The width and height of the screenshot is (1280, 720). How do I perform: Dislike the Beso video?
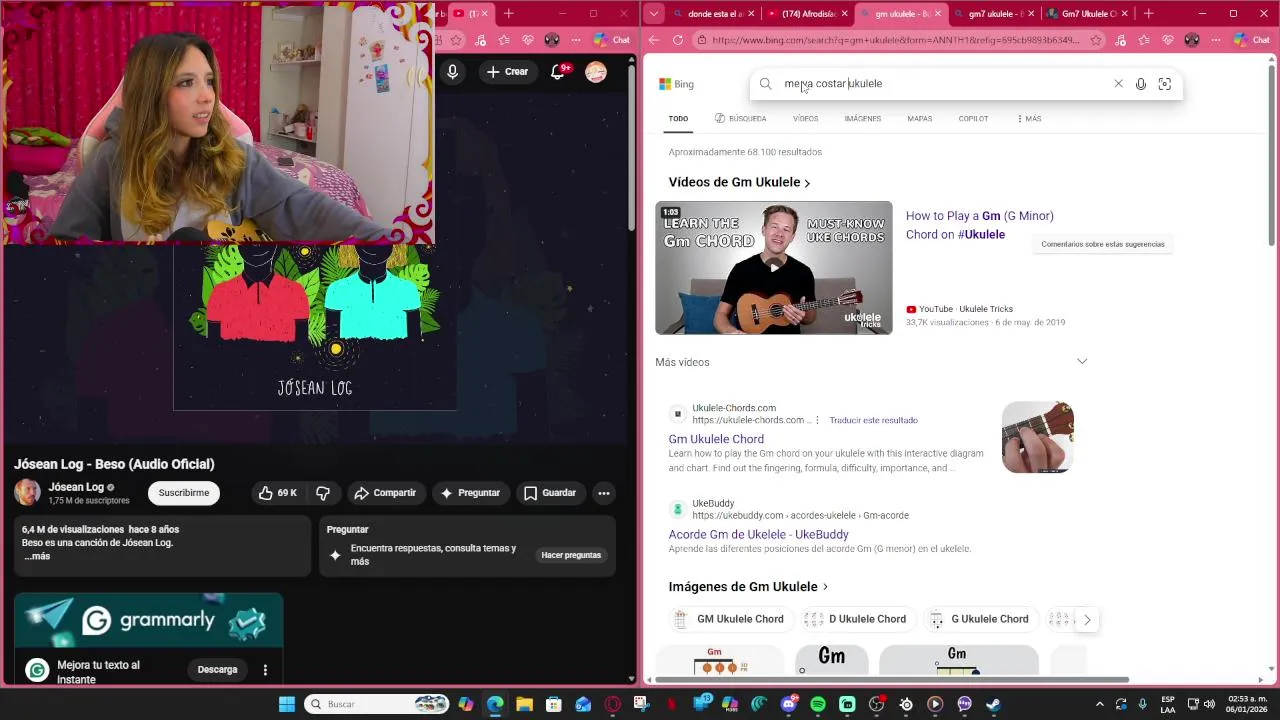coord(323,493)
